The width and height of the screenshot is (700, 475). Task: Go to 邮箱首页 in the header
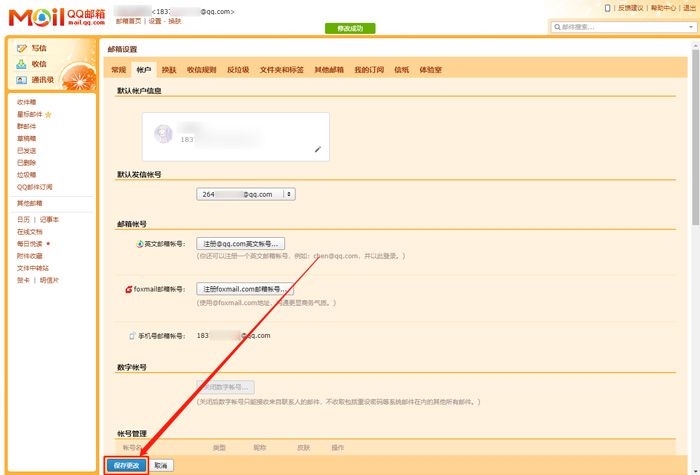tap(129, 21)
